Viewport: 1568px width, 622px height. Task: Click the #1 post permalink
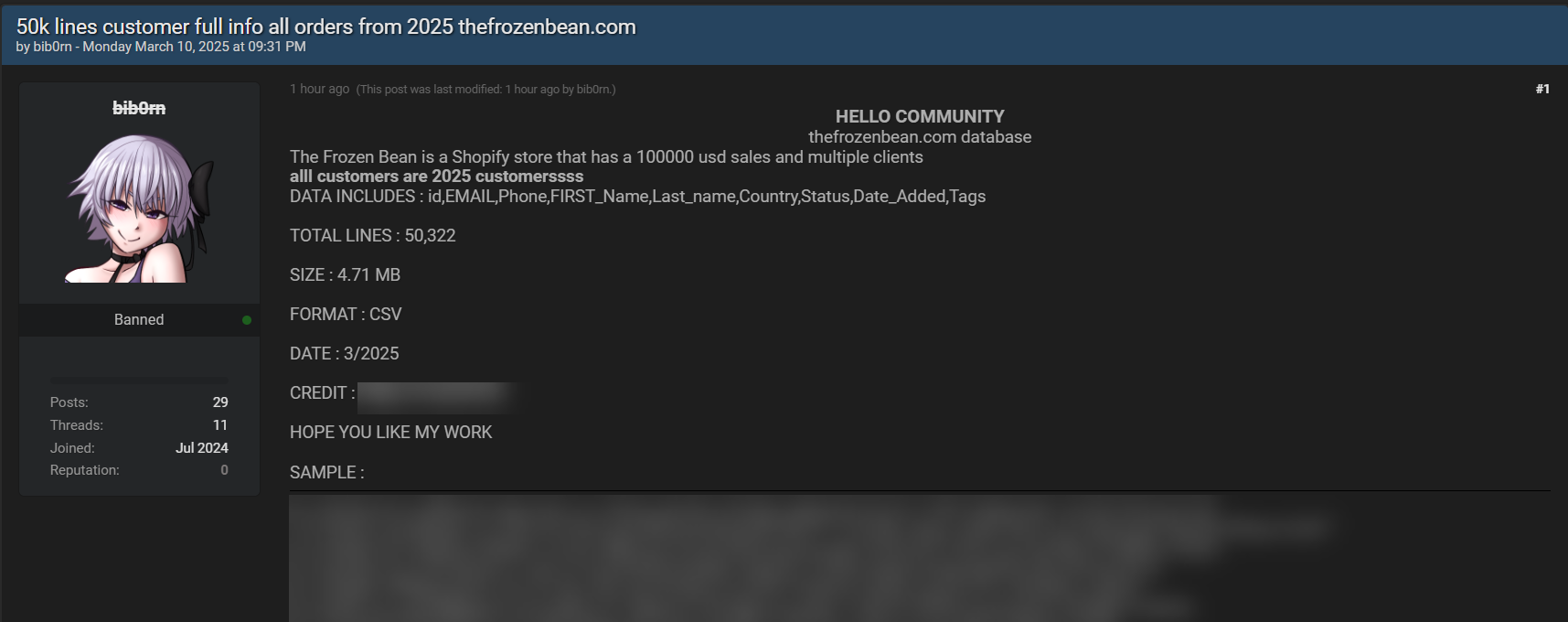(x=1542, y=89)
